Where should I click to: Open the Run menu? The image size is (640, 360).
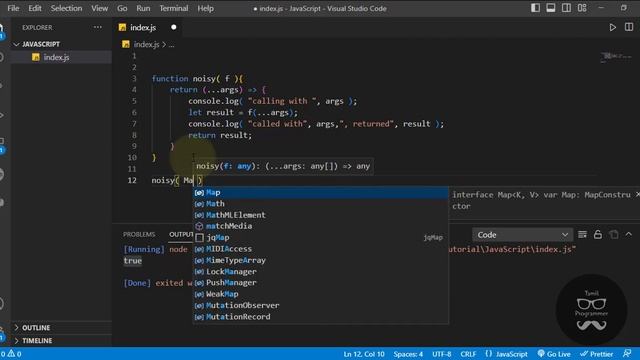143,8
